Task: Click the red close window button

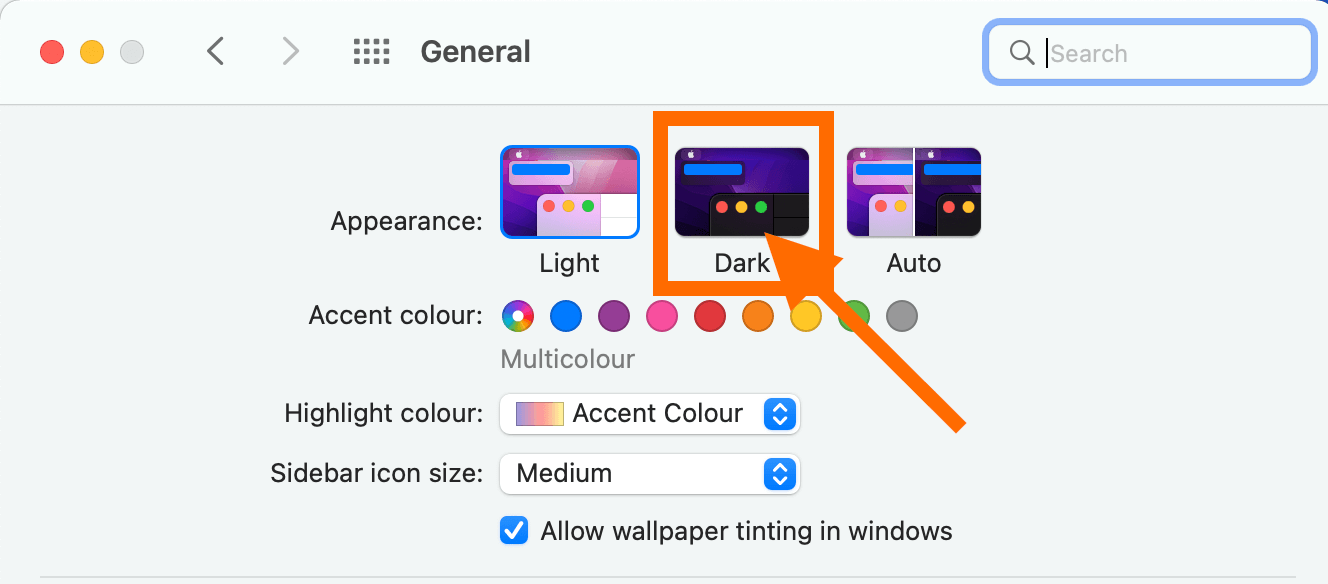Action: (x=52, y=52)
